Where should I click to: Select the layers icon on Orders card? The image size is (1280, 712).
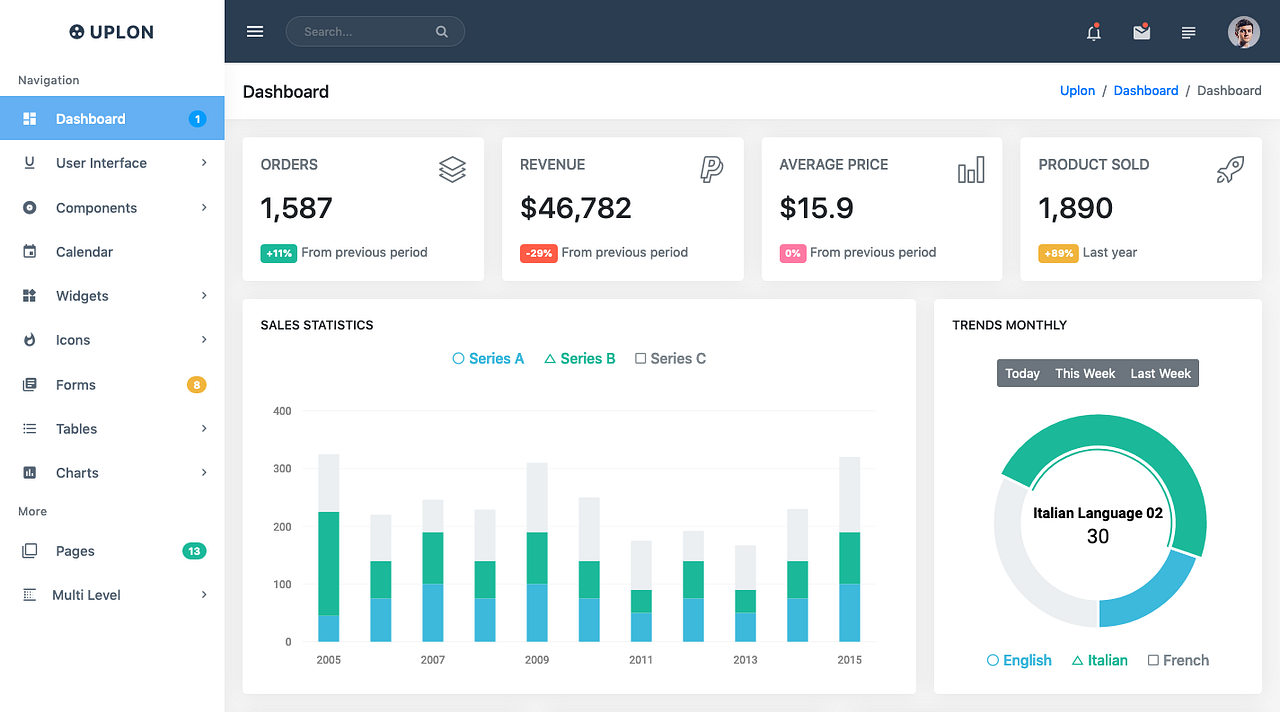coord(452,169)
